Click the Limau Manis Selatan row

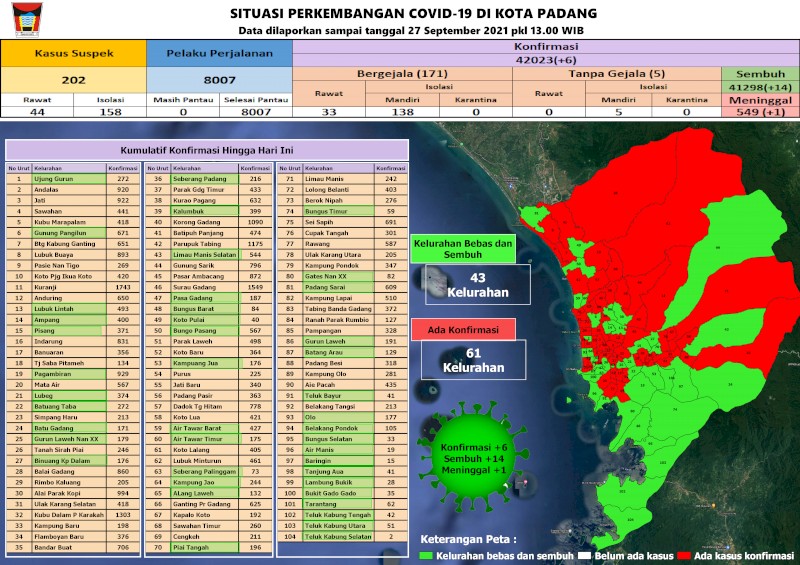209,255
